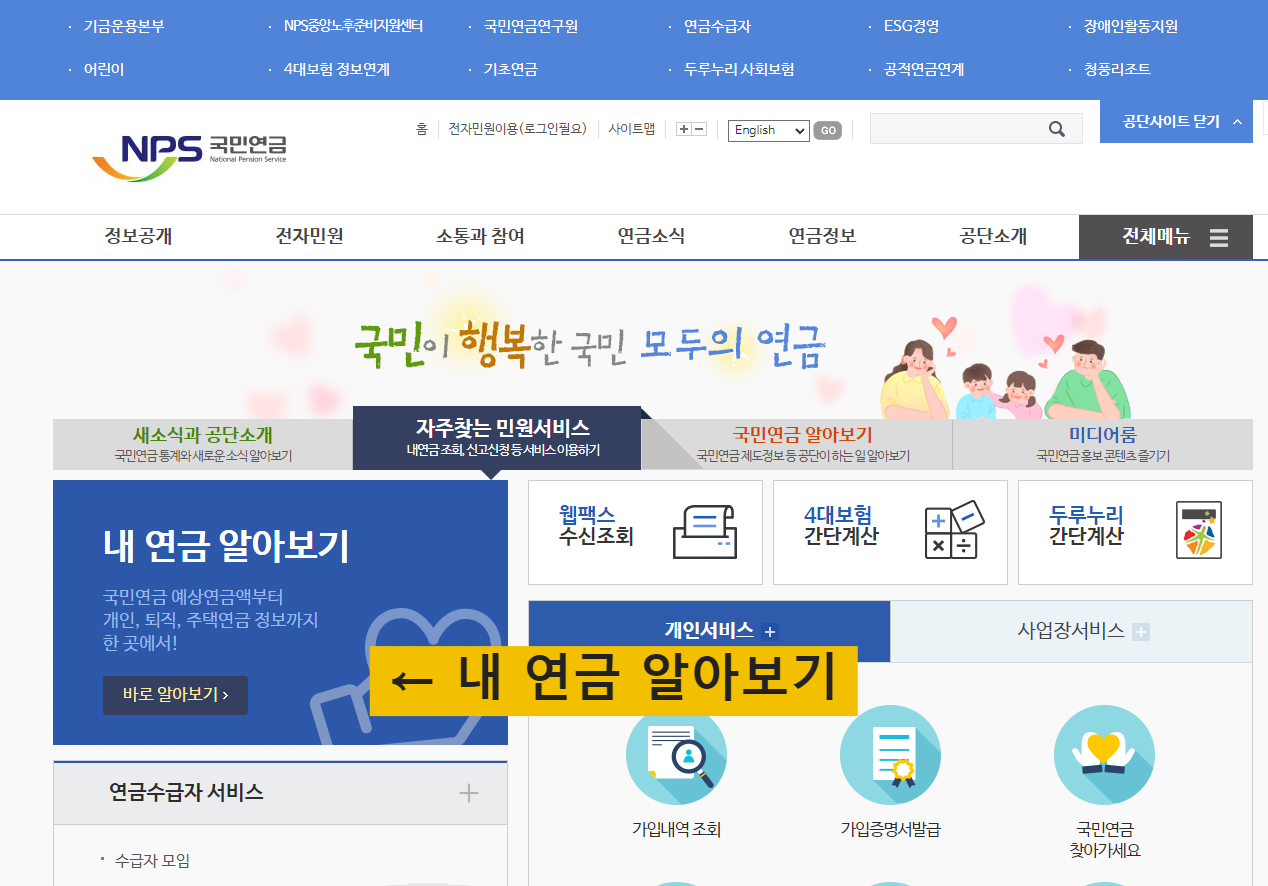This screenshot has height=886, width=1268.
Task: Click the GO language button
Action: (x=827, y=130)
